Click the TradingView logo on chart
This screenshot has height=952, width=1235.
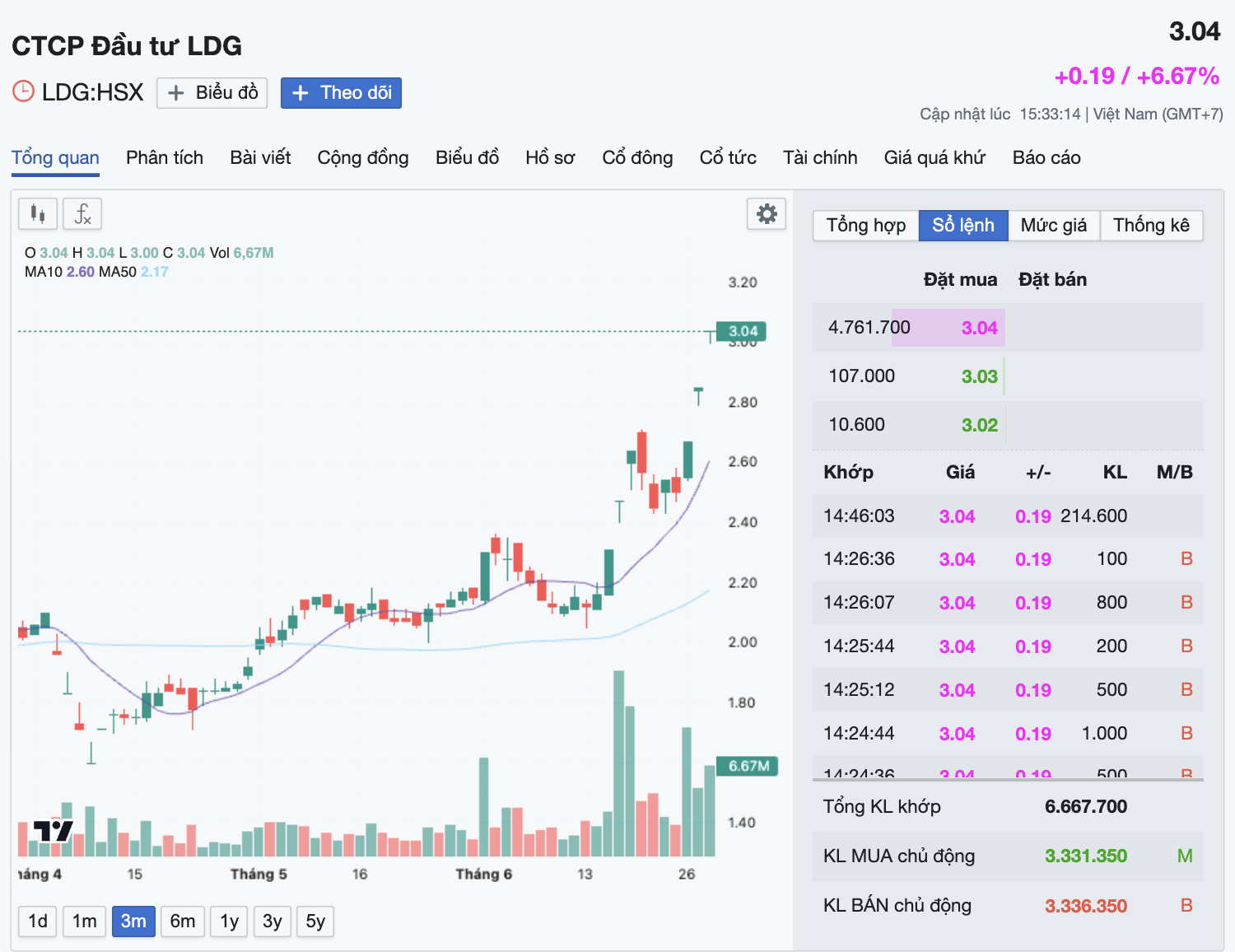point(53,831)
